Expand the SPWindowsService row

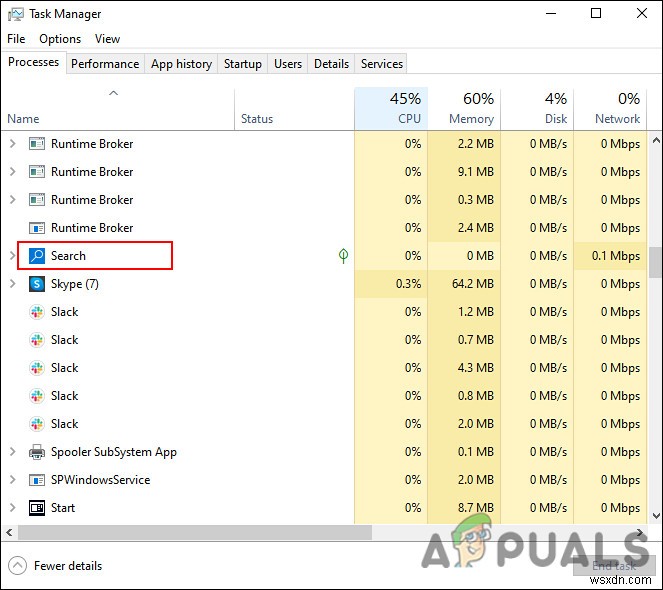(13, 480)
